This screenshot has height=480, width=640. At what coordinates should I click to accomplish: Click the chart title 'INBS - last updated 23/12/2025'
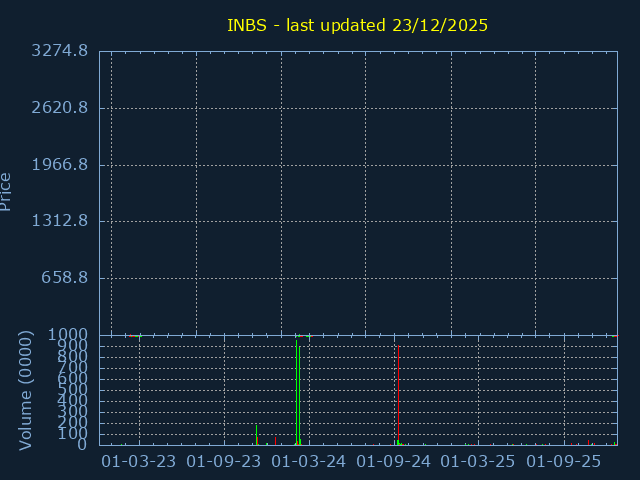tap(357, 25)
